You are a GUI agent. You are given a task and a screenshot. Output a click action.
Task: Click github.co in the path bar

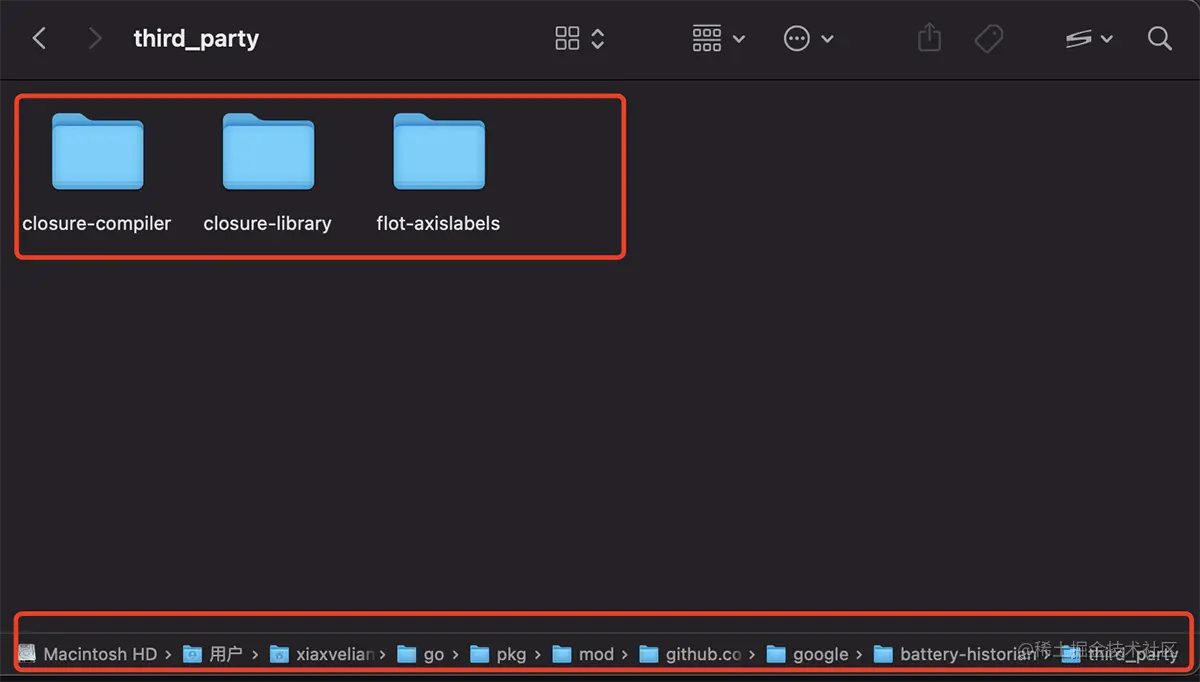[x=691, y=654]
